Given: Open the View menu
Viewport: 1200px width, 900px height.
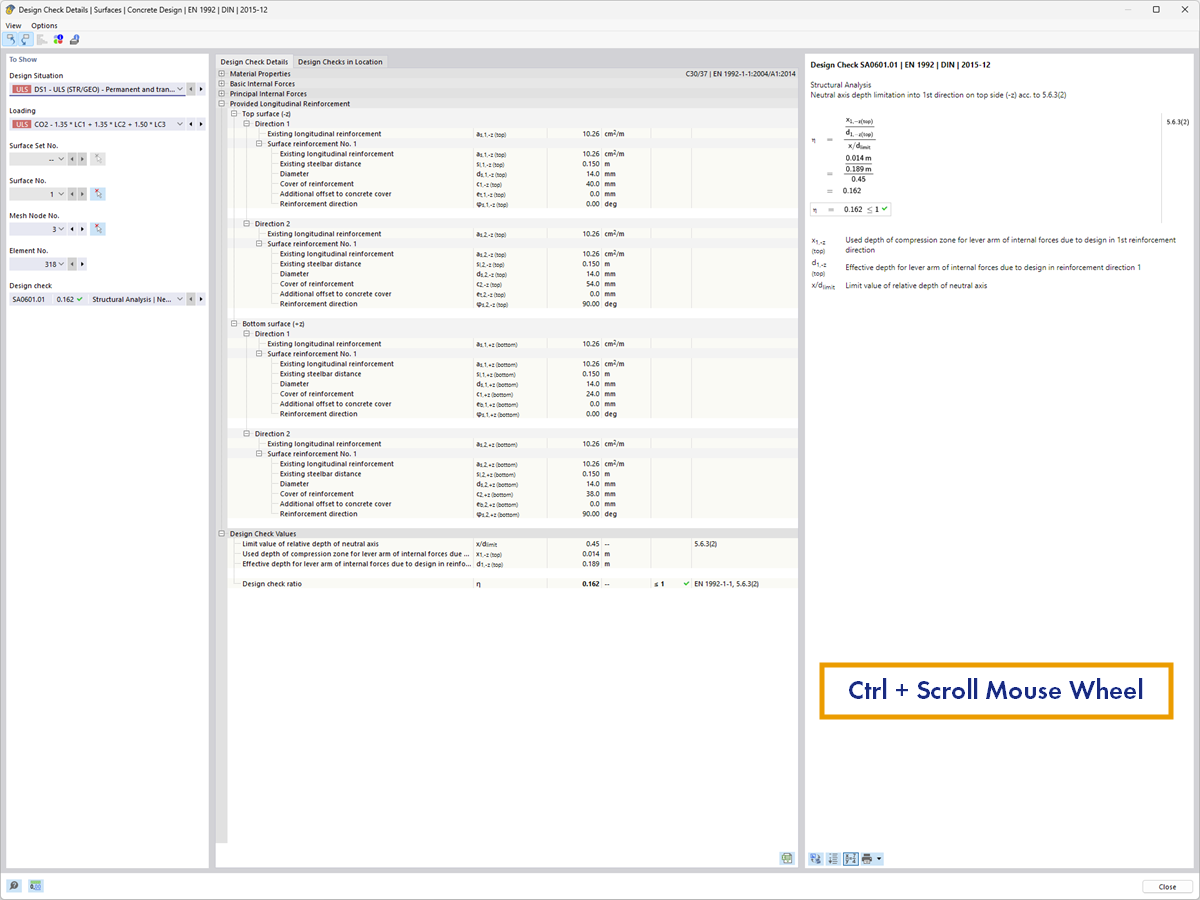Looking at the screenshot, I should pyautogui.click(x=13, y=25).
